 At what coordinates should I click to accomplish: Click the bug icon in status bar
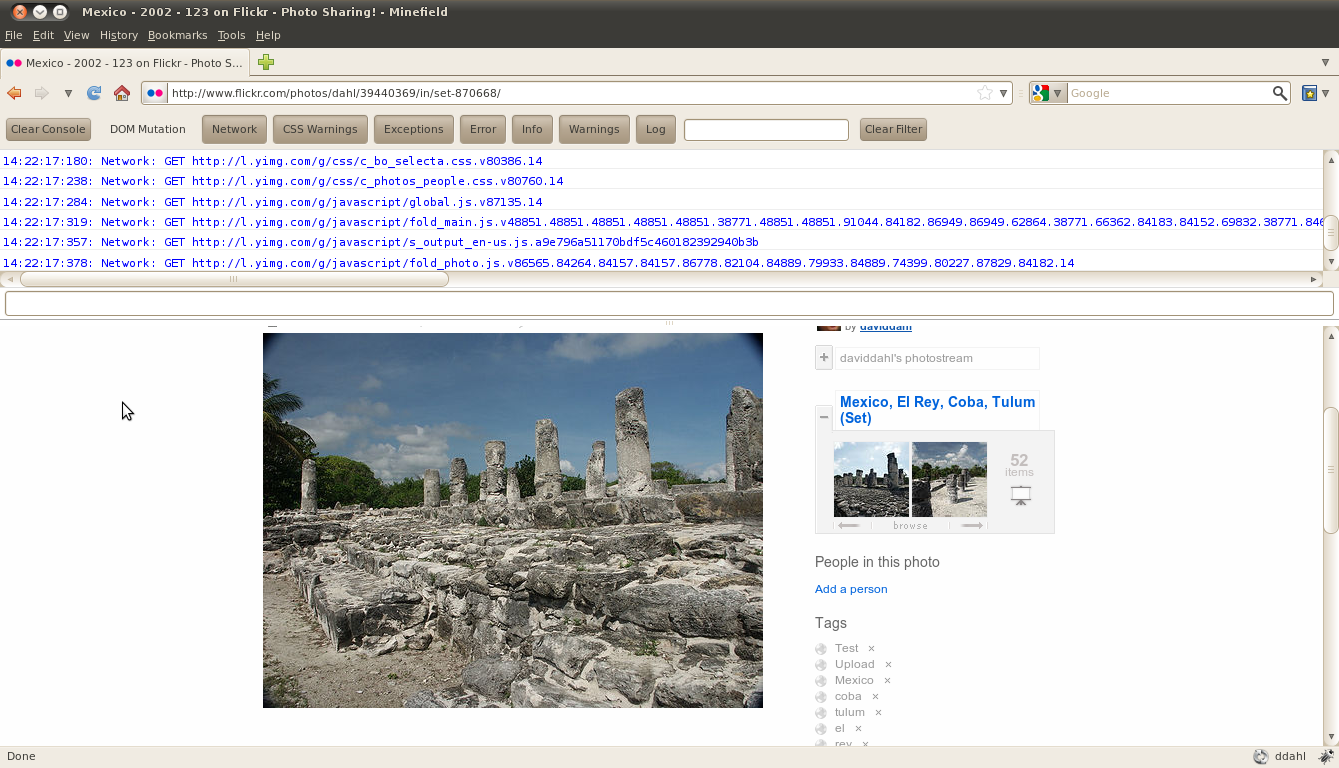[1327, 757]
